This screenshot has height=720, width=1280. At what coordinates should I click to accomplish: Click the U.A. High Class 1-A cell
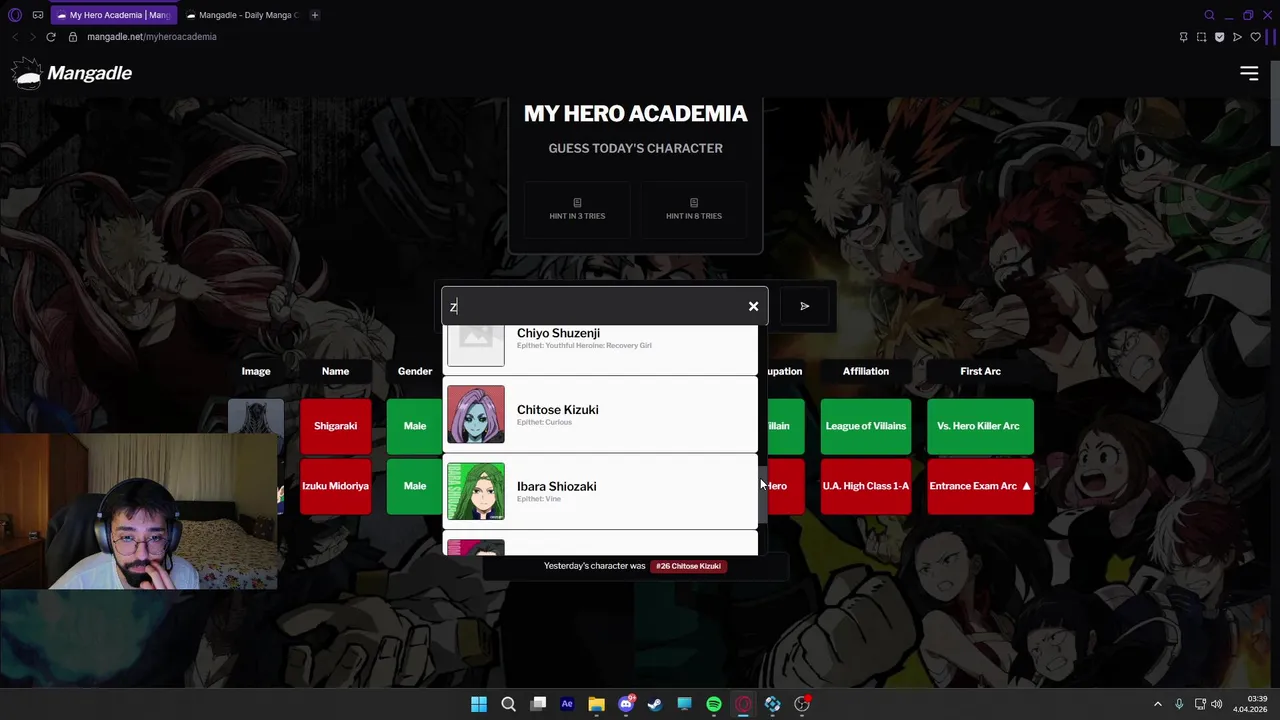866,486
